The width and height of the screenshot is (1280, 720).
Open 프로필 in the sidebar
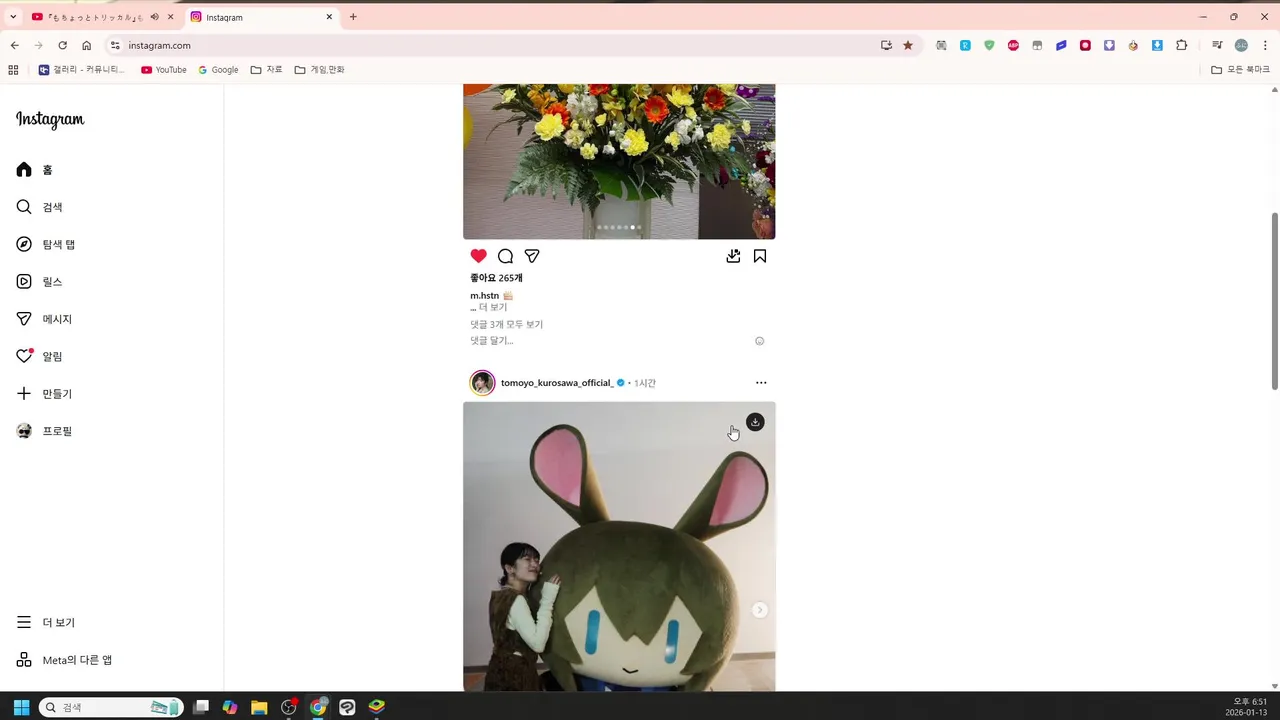click(x=44, y=431)
